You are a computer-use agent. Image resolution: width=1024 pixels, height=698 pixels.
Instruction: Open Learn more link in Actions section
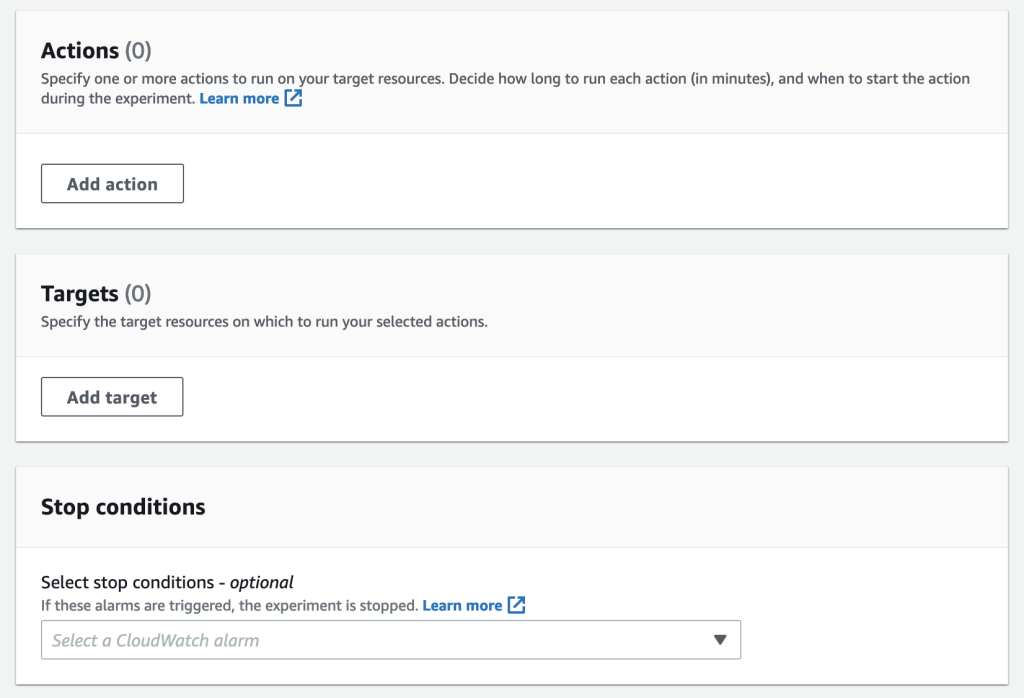point(239,98)
